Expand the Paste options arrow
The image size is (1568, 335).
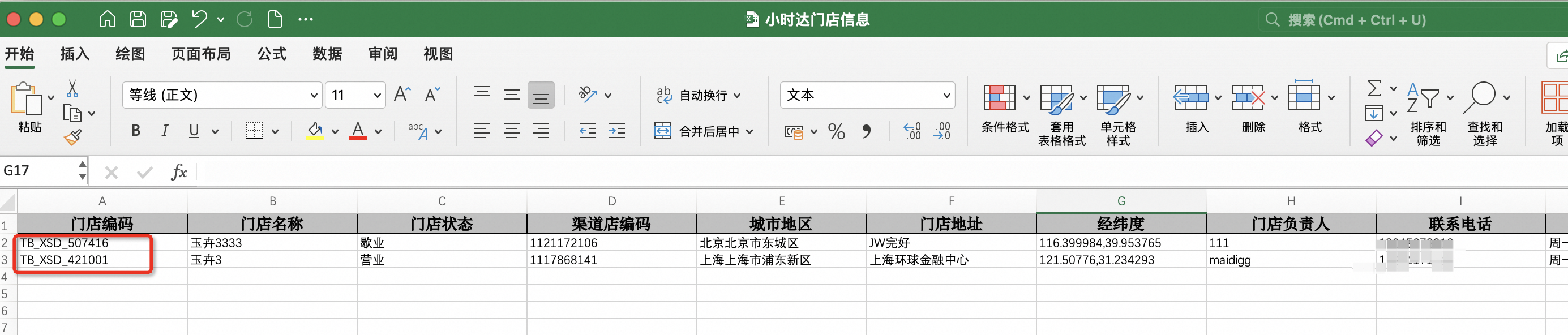pyautogui.click(x=50, y=97)
